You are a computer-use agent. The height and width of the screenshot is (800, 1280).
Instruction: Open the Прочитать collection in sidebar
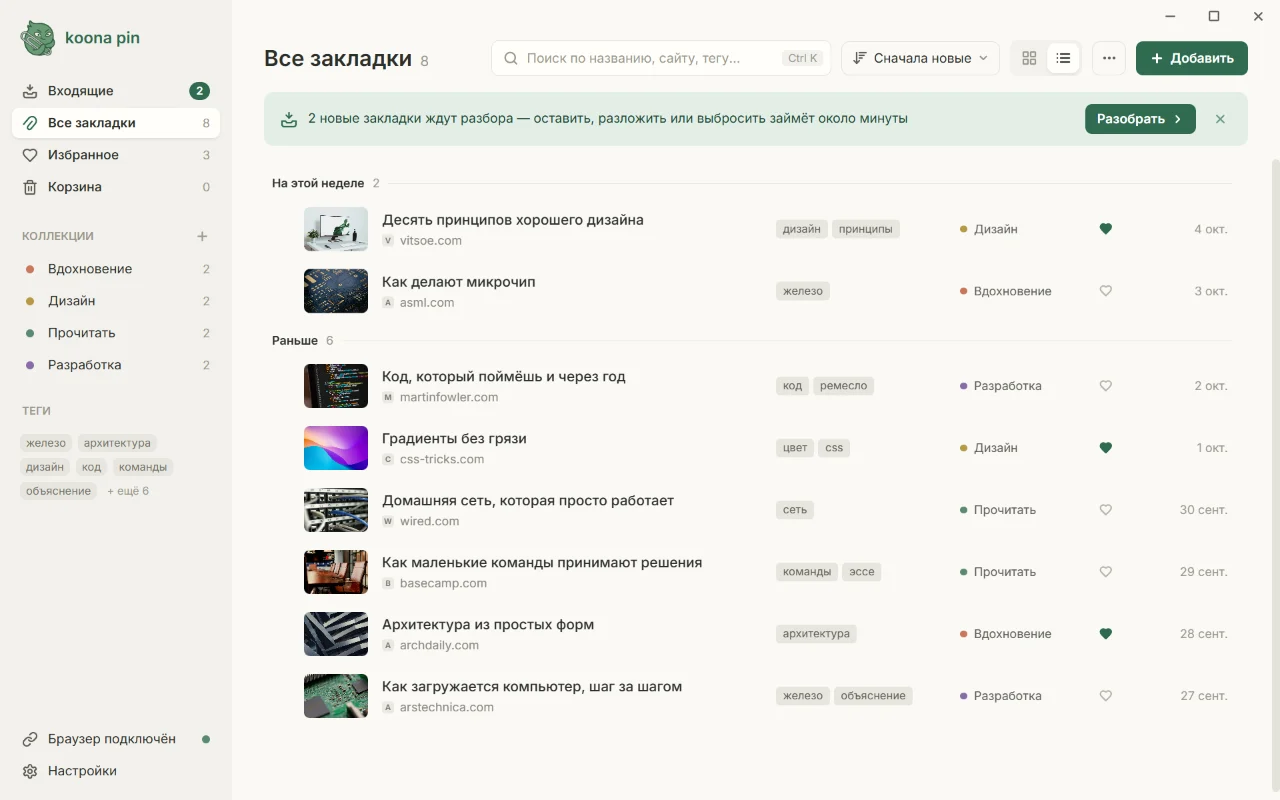(116, 333)
